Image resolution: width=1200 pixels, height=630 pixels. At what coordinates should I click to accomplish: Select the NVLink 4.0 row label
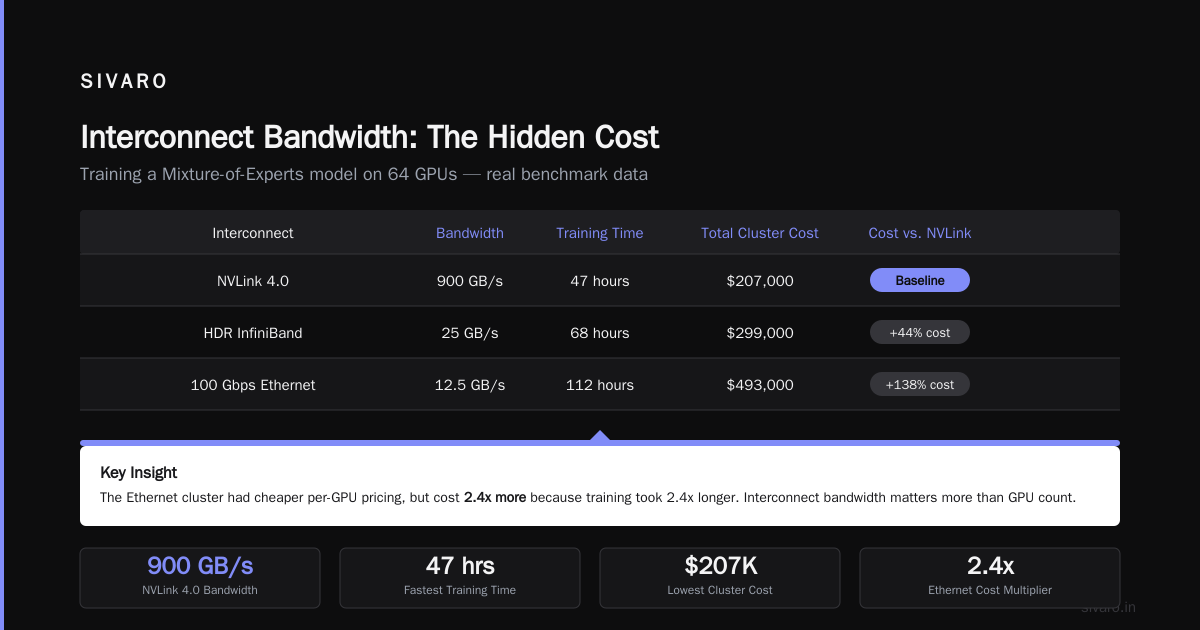(x=253, y=281)
